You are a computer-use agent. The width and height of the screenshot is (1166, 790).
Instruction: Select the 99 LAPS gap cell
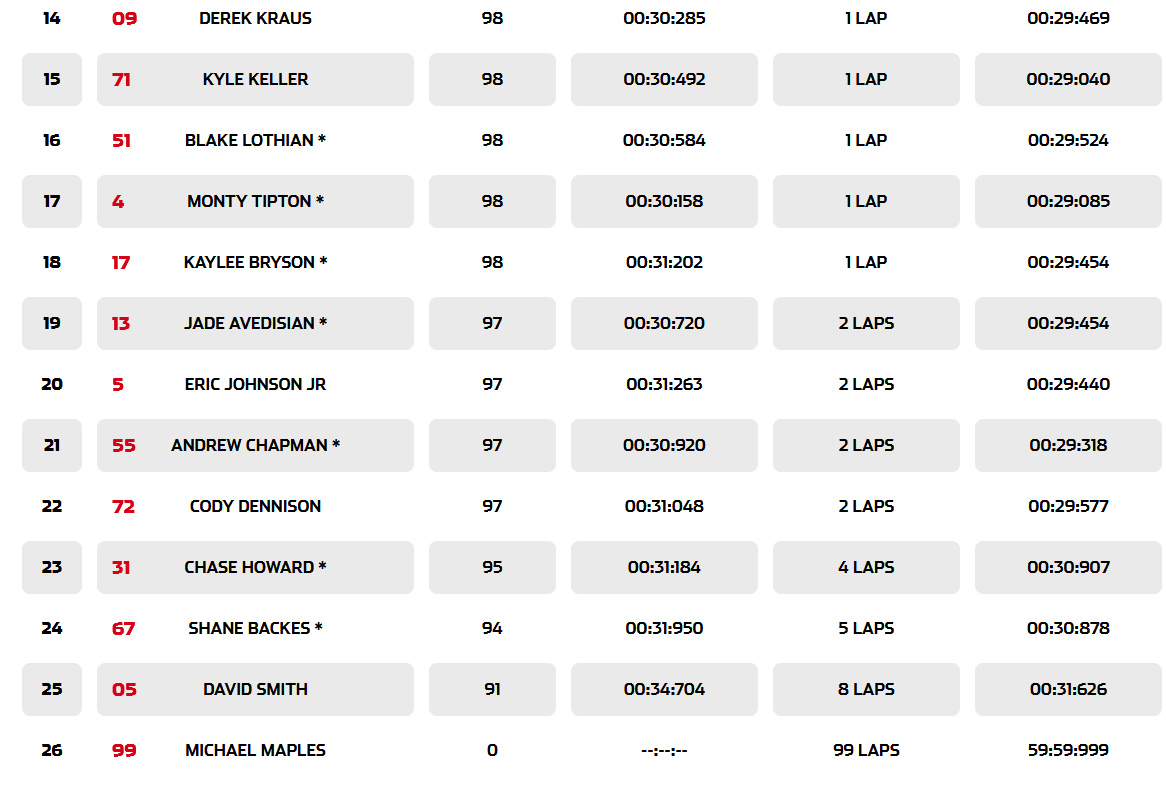pos(866,751)
